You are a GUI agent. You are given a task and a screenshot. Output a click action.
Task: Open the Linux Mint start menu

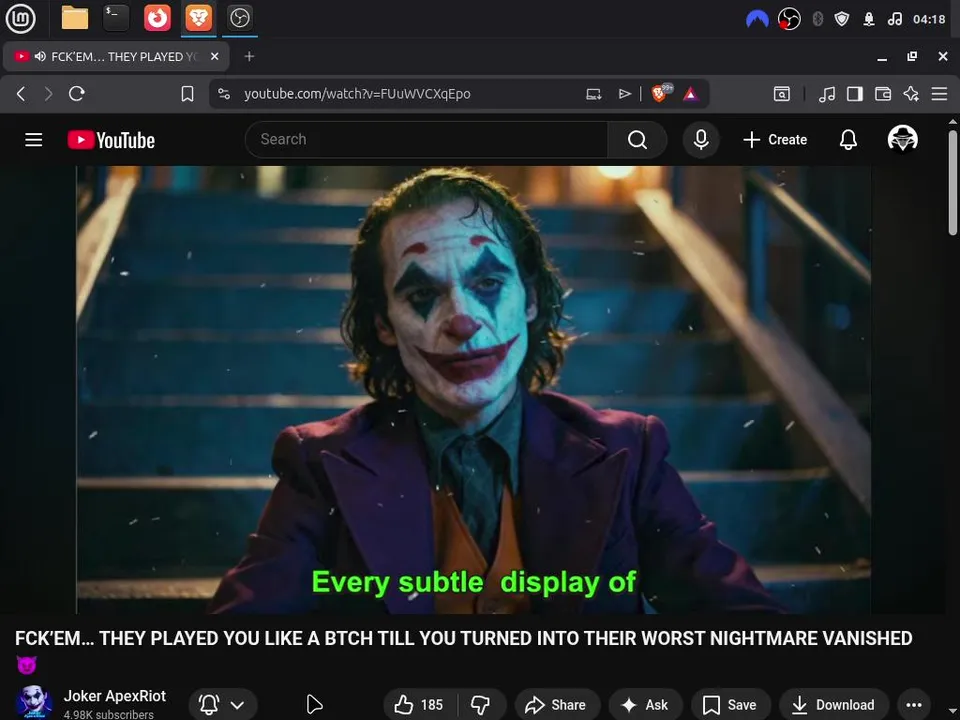pos(20,18)
